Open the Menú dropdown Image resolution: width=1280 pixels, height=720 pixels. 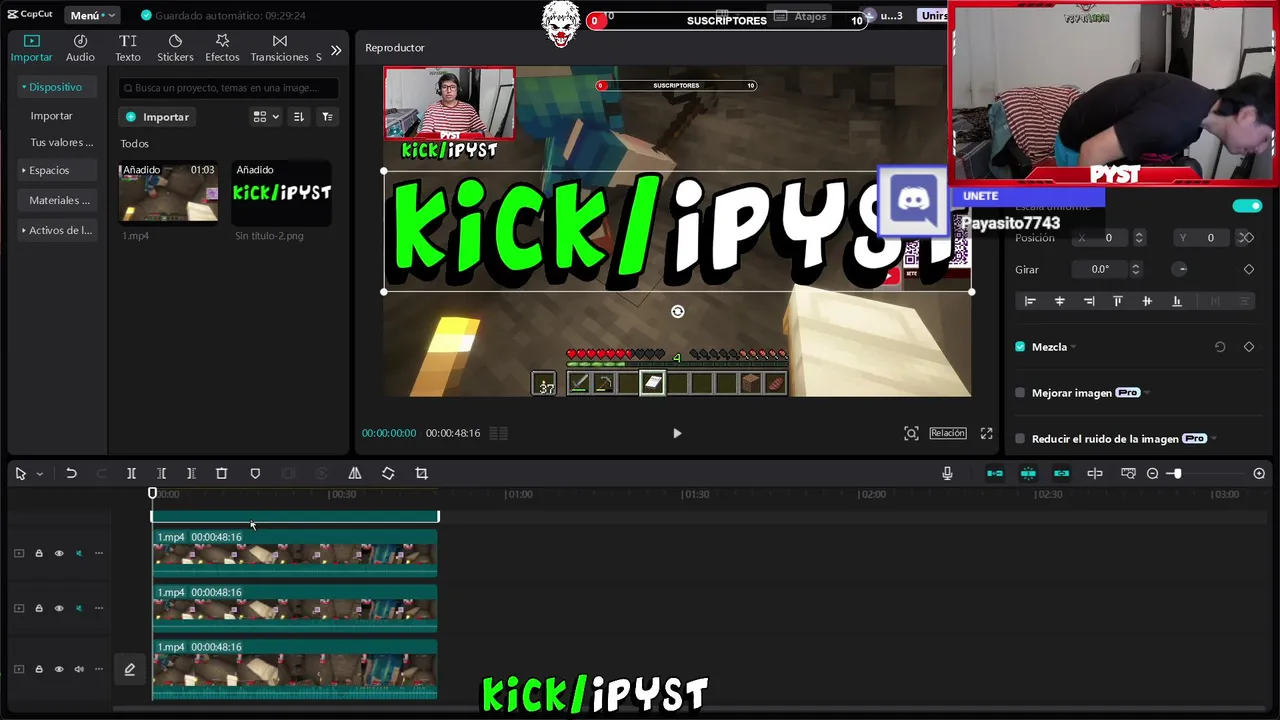(x=92, y=15)
